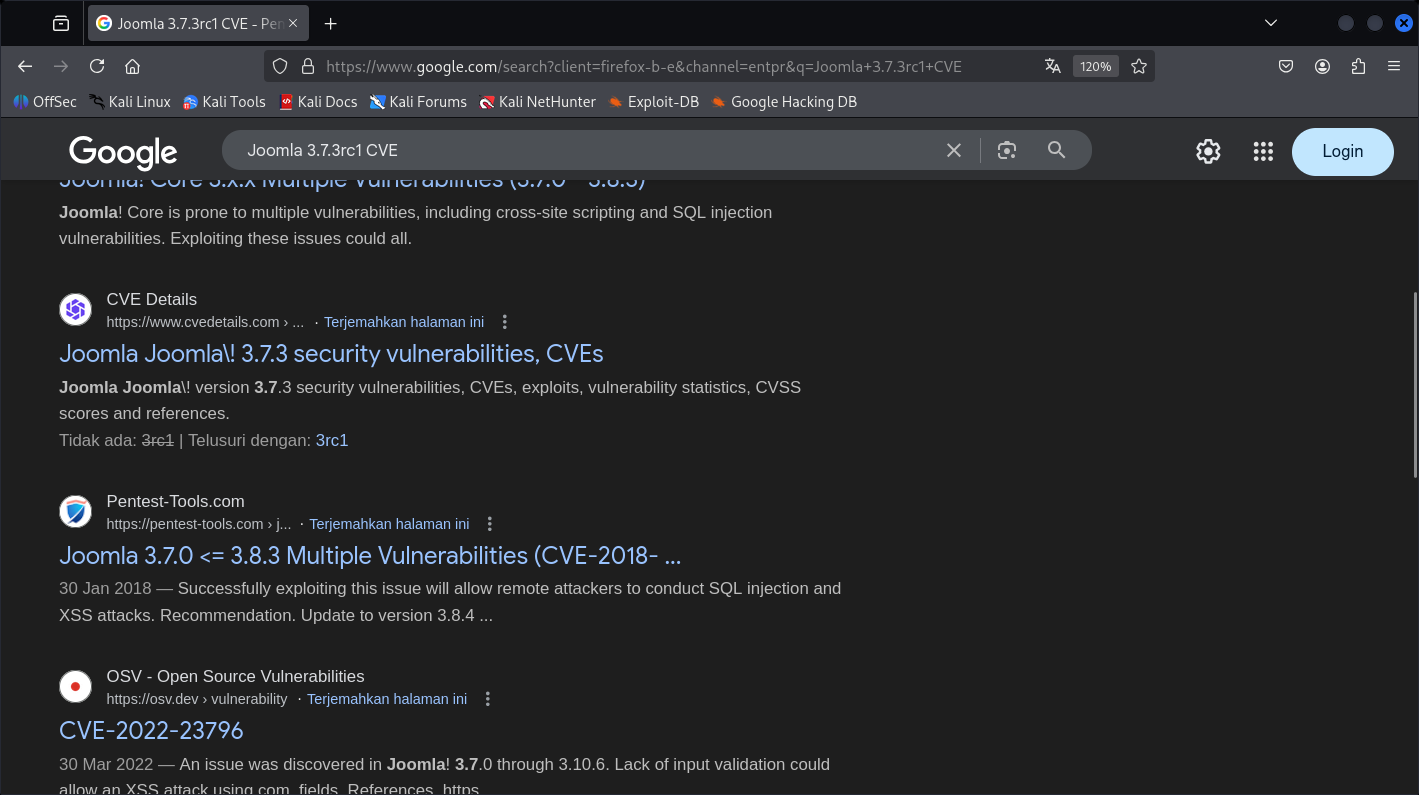The height and width of the screenshot is (795, 1419).
Task: Open tracking protection shield icon
Action: point(280,66)
